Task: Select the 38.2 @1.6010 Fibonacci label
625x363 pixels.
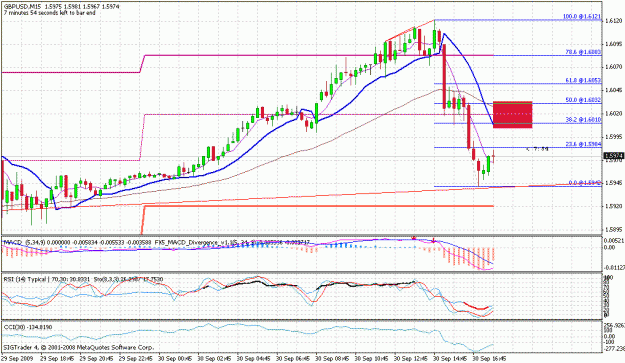Action: click(x=583, y=120)
